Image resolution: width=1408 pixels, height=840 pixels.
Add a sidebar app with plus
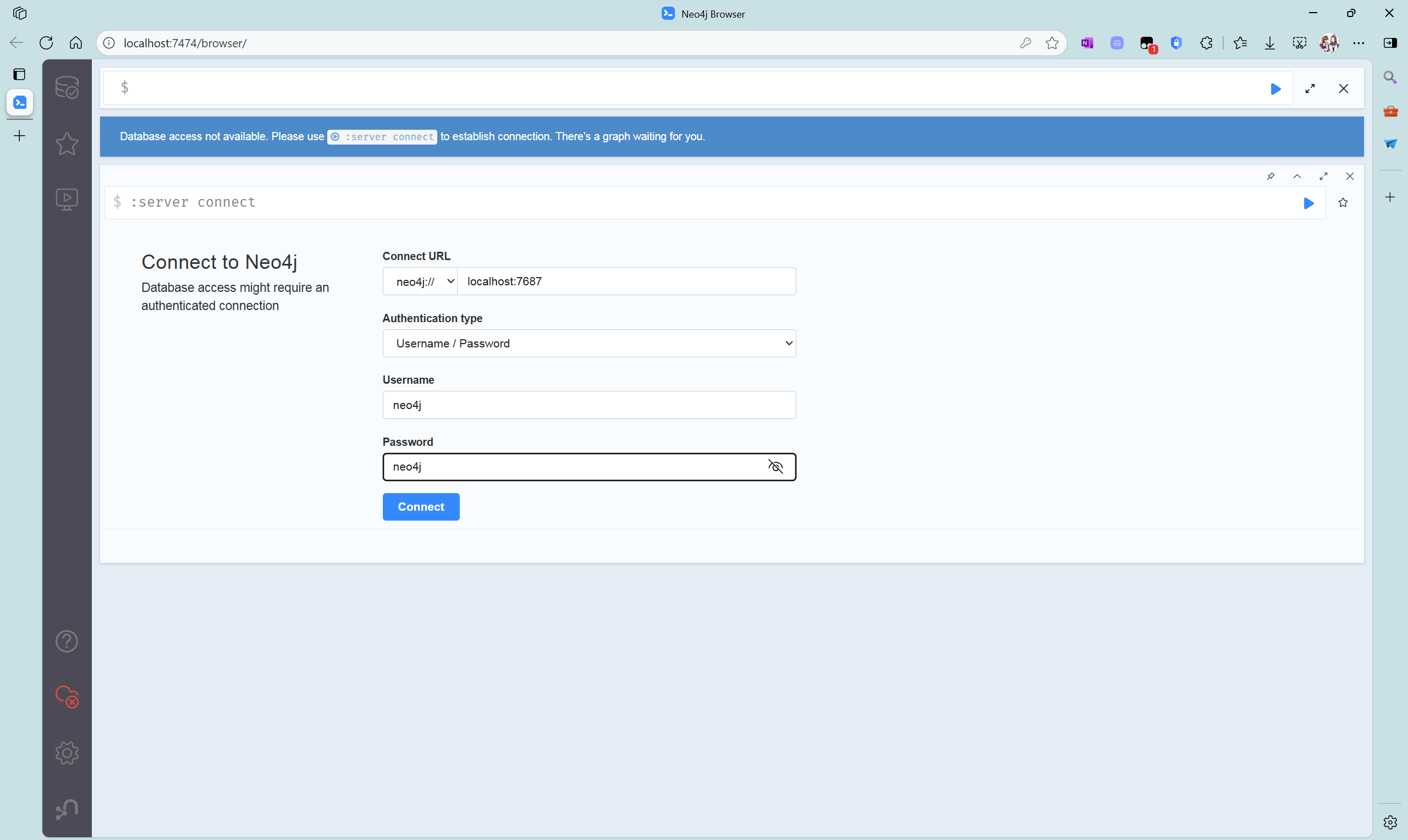click(x=1390, y=197)
